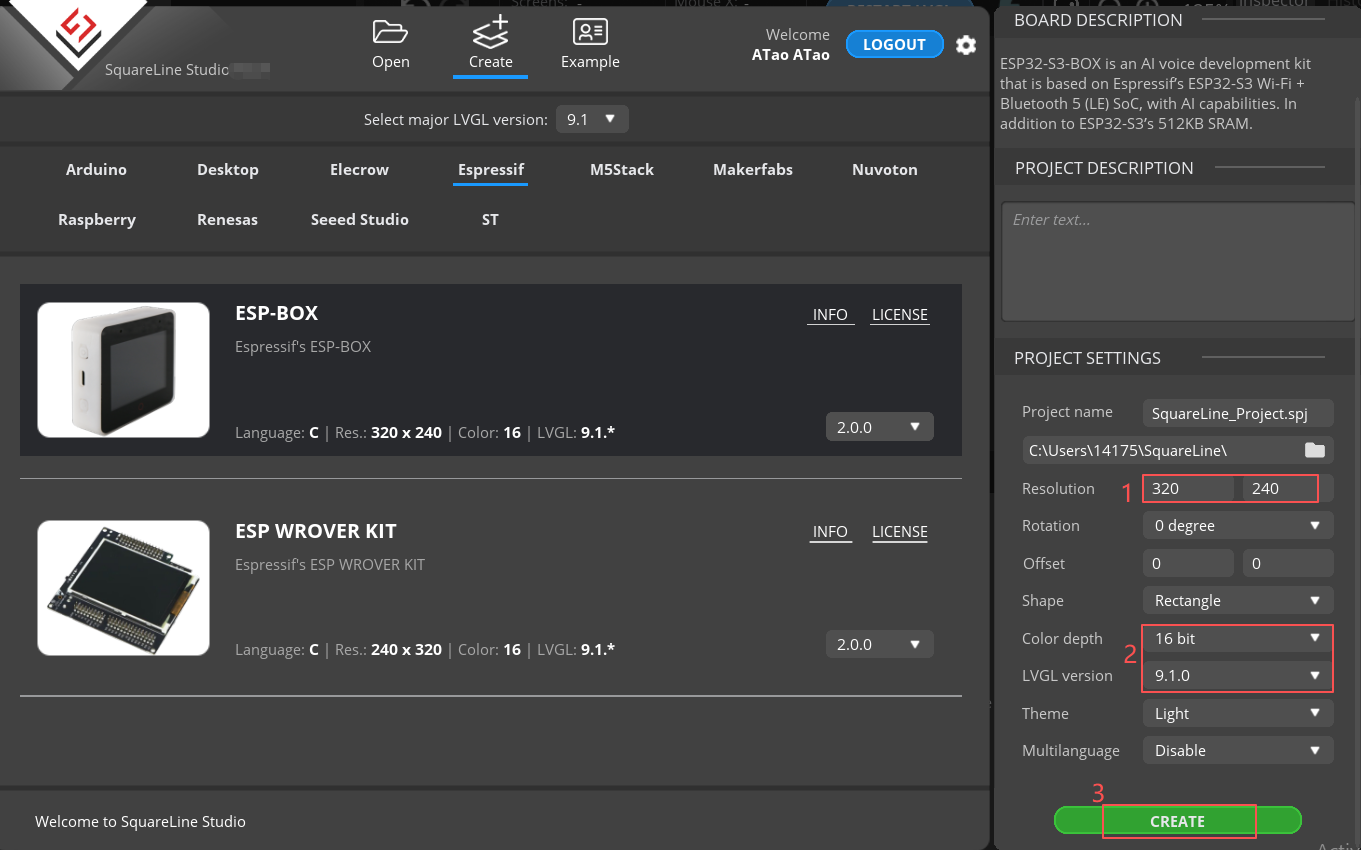The height and width of the screenshot is (850, 1361).
Task: Click the green CREATE button
Action: tap(1178, 821)
